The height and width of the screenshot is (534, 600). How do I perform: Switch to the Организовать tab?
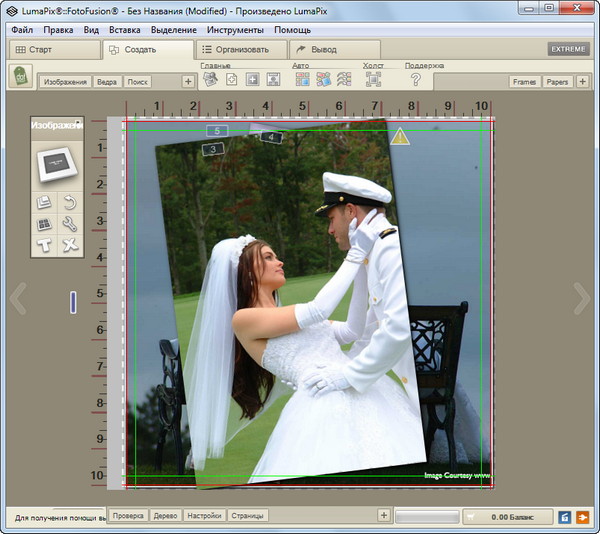[x=236, y=49]
